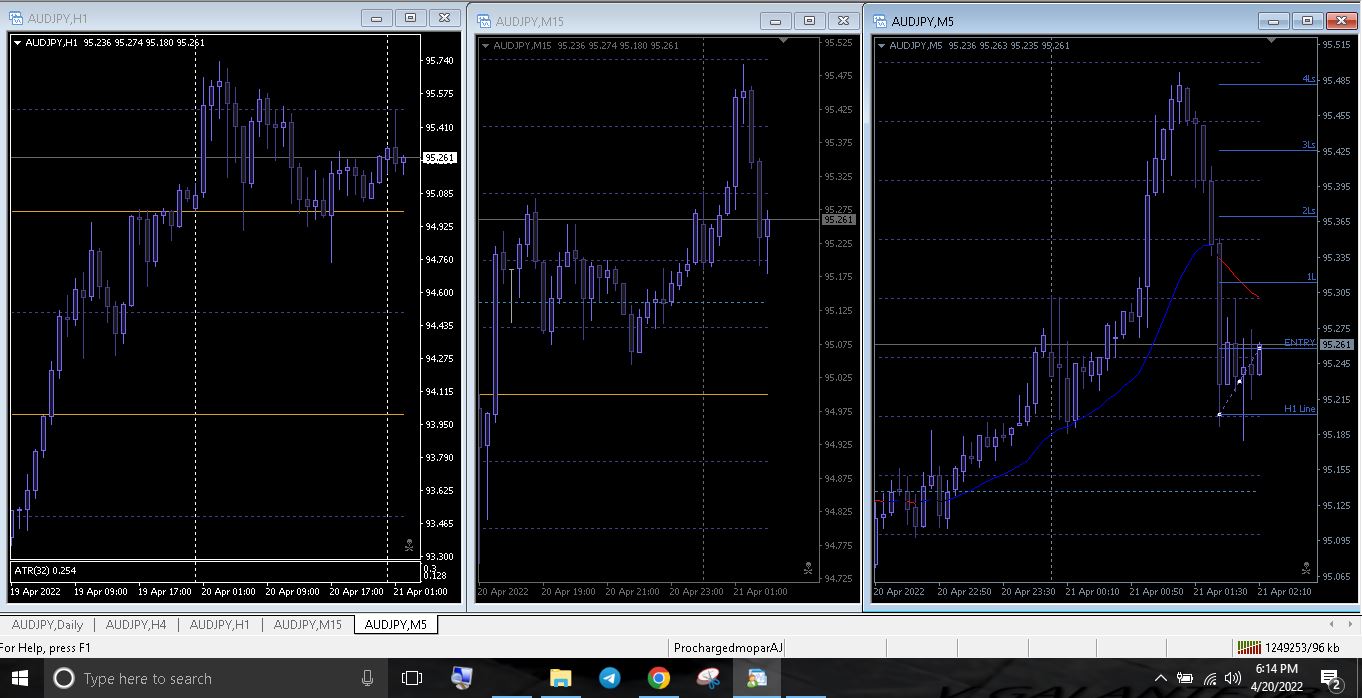Click the AUDJPY,H1 chart window icon
This screenshot has width=1362, height=698.
[x=17, y=18]
